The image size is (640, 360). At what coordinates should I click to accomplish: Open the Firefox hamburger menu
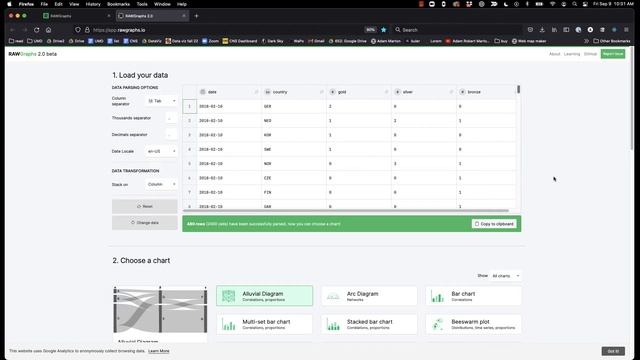[626, 30]
